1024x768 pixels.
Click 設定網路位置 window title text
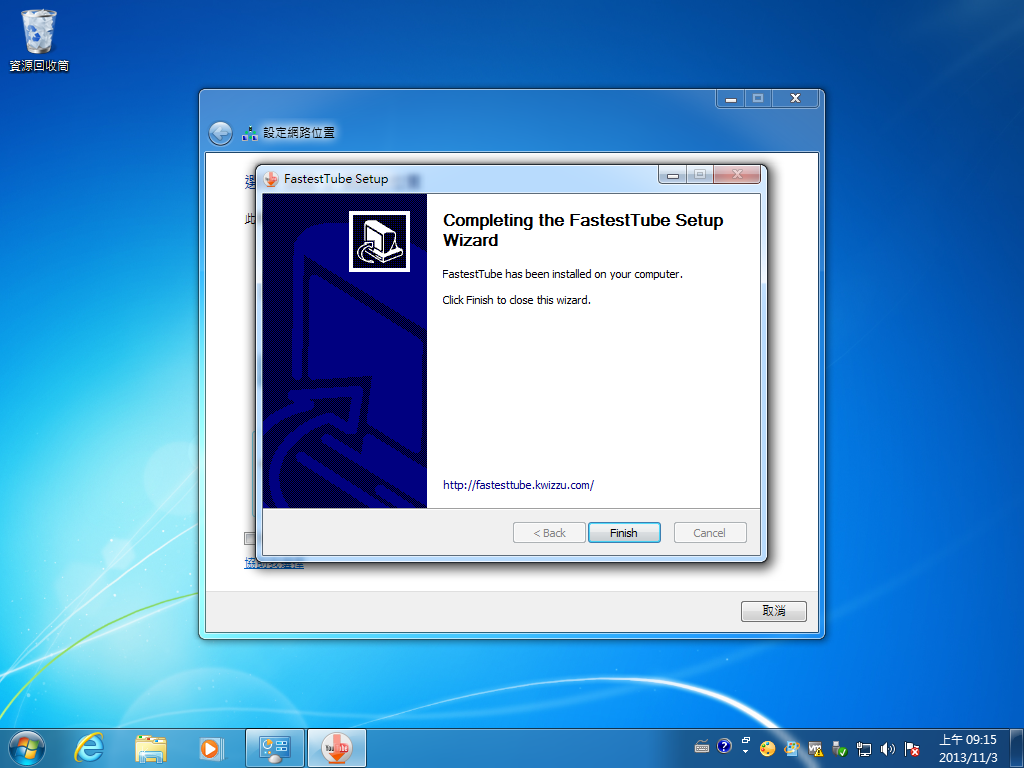pyautogui.click(x=298, y=133)
